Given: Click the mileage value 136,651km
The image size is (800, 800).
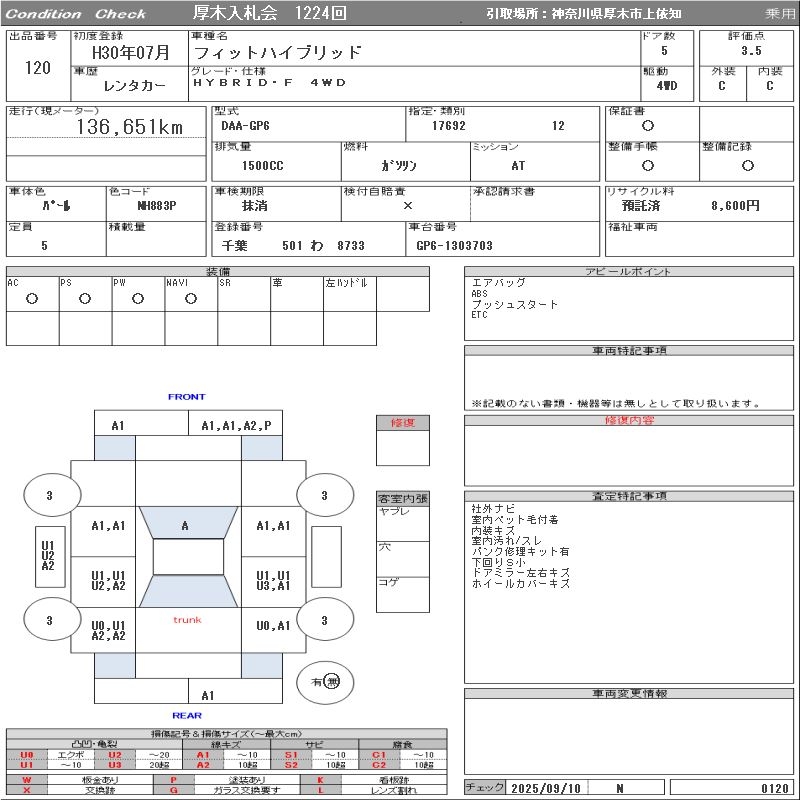Looking at the screenshot, I should [130, 127].
